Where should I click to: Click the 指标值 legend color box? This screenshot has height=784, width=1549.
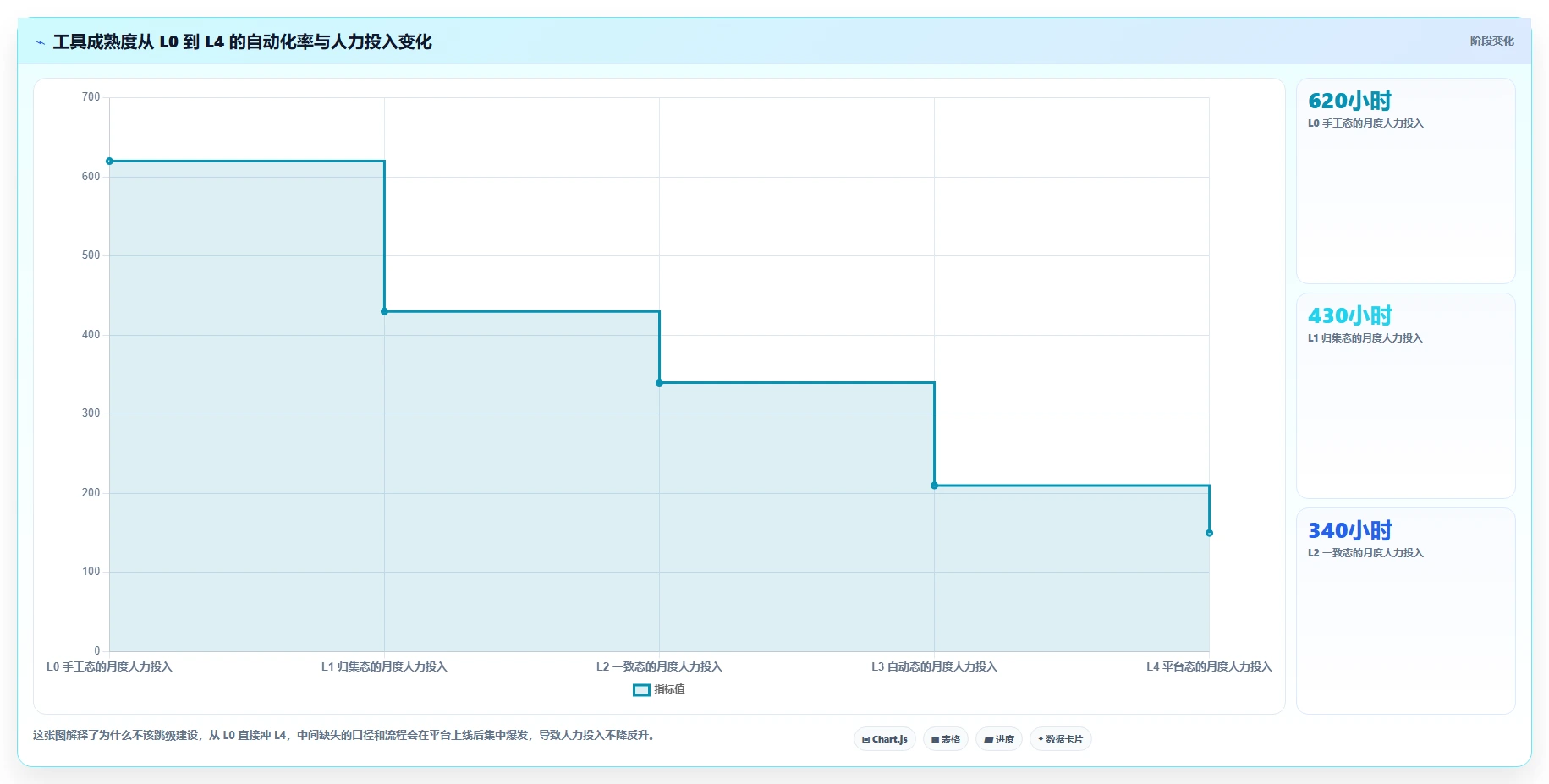coord(641,689)
